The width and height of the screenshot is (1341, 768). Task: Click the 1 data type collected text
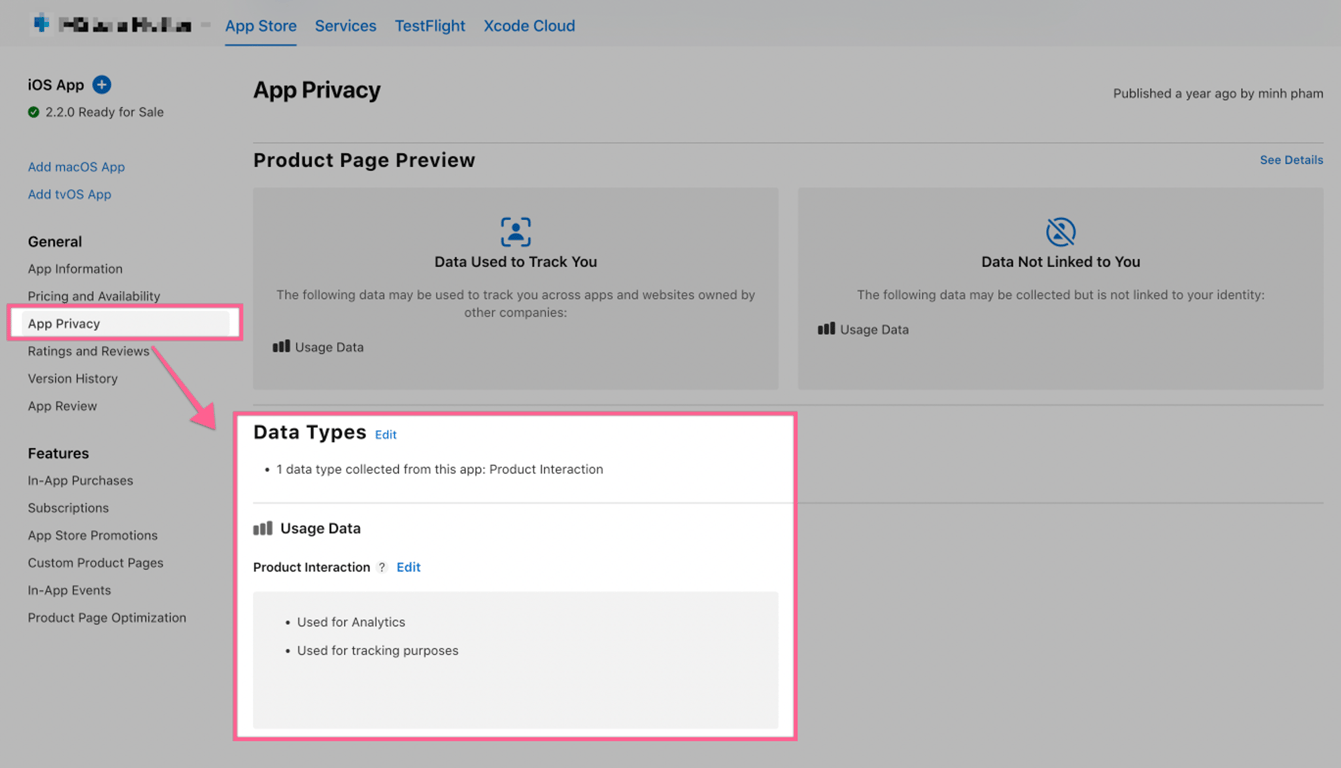pyautogui.click(x=440, y=469)
